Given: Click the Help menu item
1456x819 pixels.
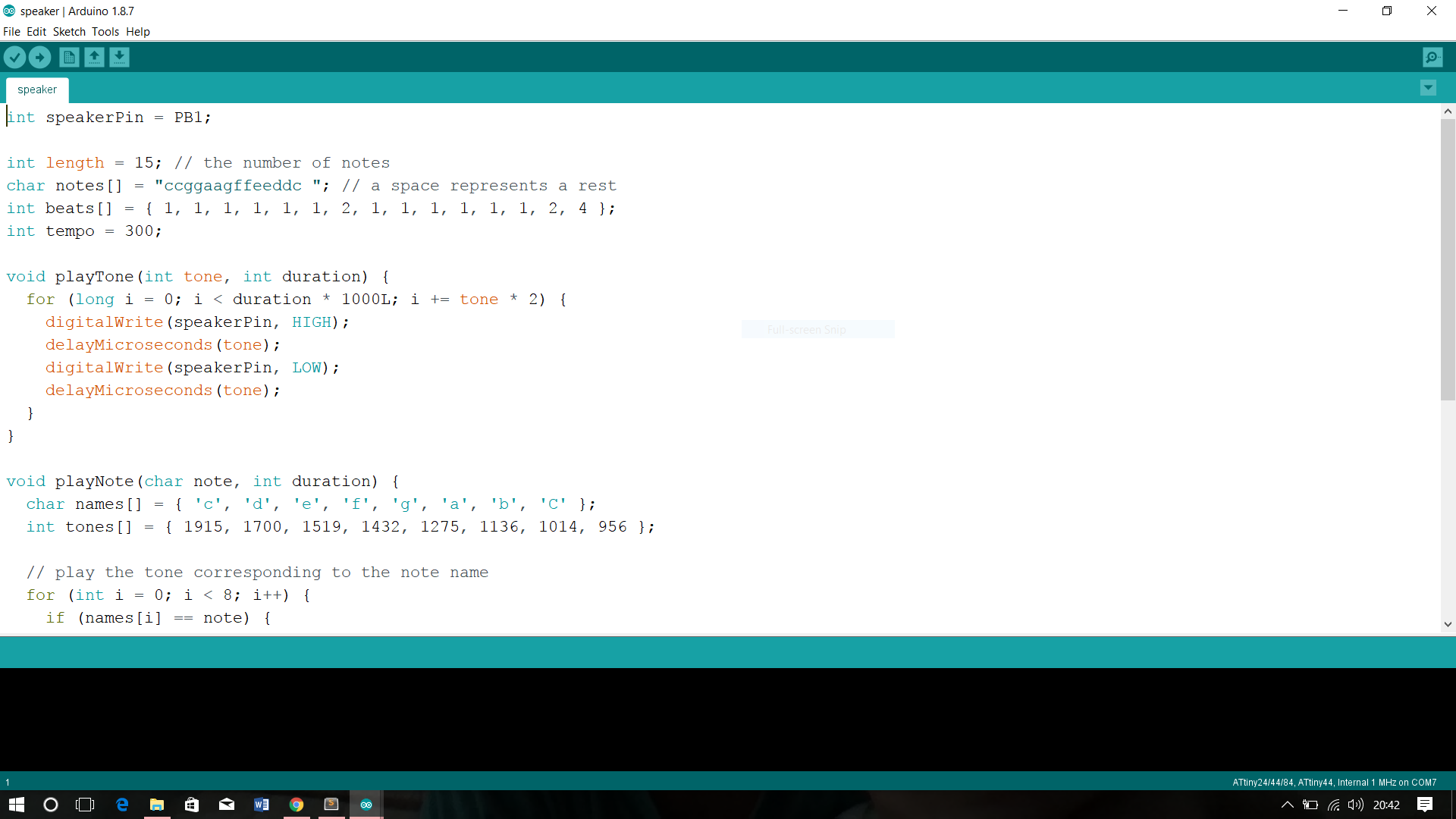Looking at the screenshot, I should (138, 31).
